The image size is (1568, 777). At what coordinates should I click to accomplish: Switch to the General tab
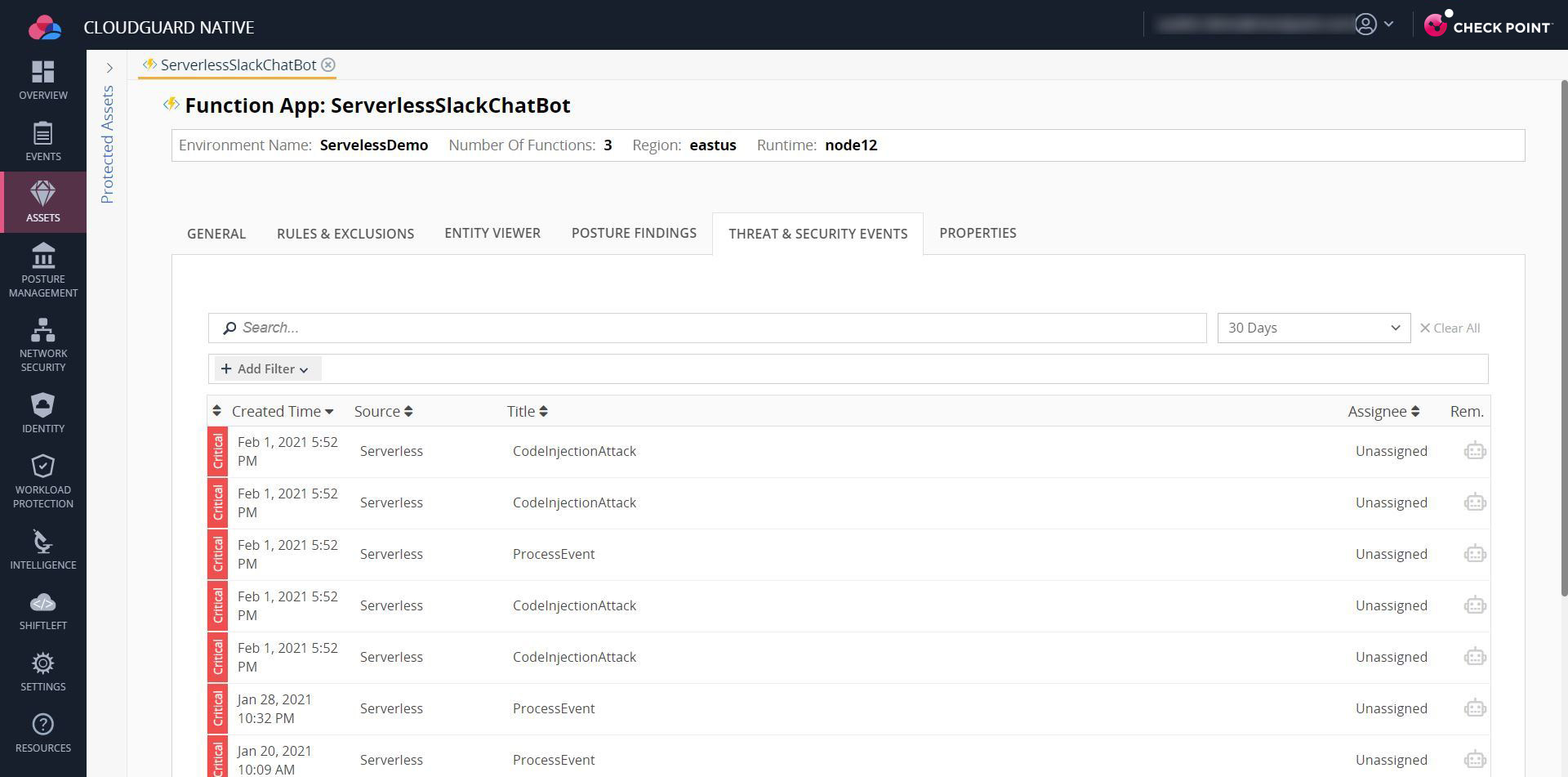coord(216,234)
